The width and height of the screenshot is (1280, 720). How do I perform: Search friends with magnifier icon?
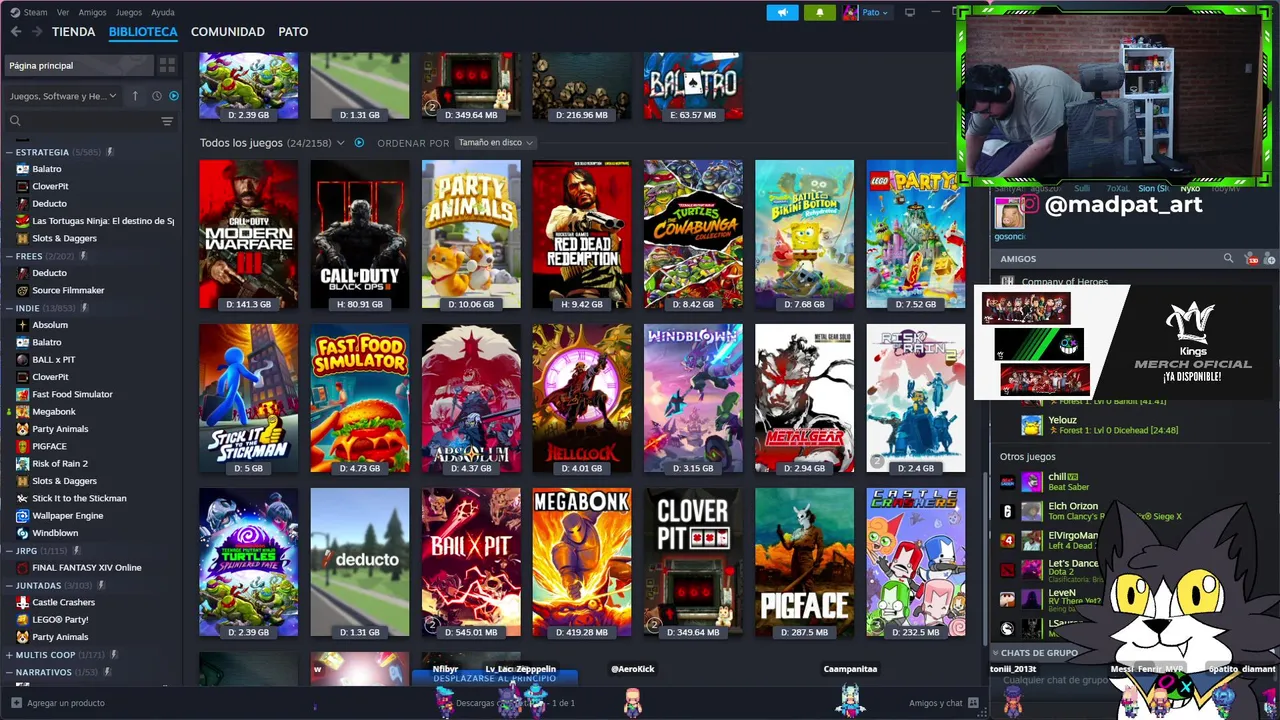click(x=1228, y=258)
